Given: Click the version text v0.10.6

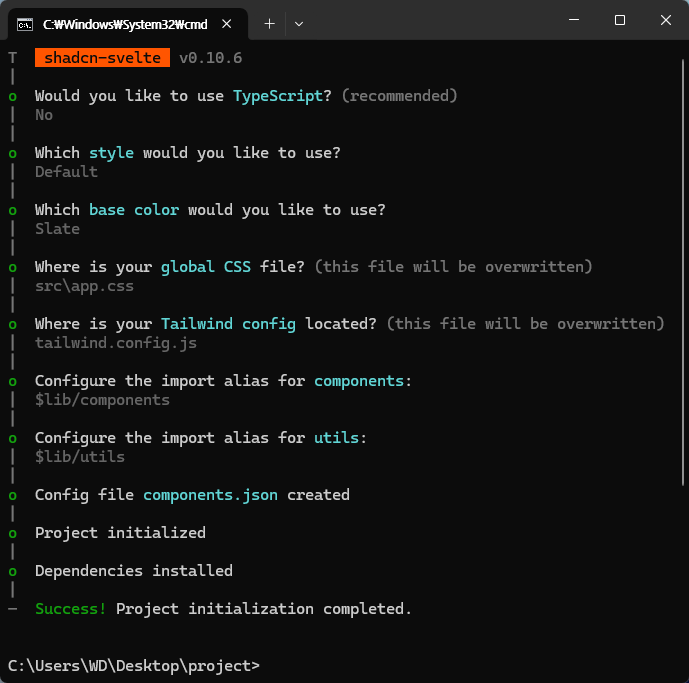Looking at the screenshot, I should pos(210,58).
